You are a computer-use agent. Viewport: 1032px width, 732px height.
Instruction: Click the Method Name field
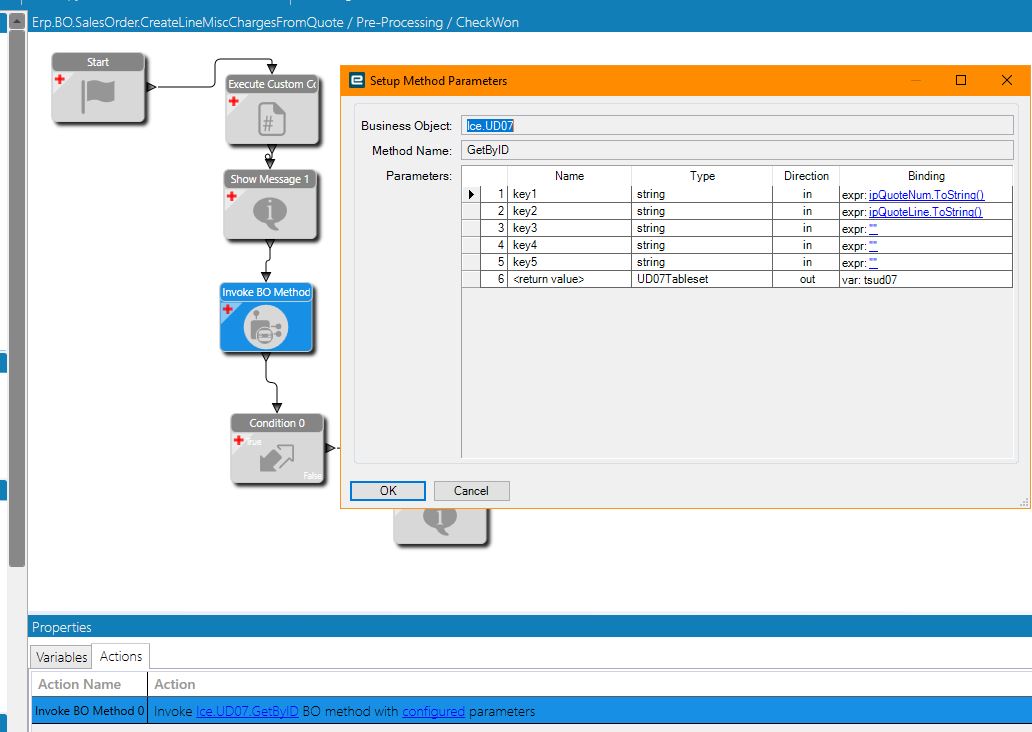[x=737, y=150]
